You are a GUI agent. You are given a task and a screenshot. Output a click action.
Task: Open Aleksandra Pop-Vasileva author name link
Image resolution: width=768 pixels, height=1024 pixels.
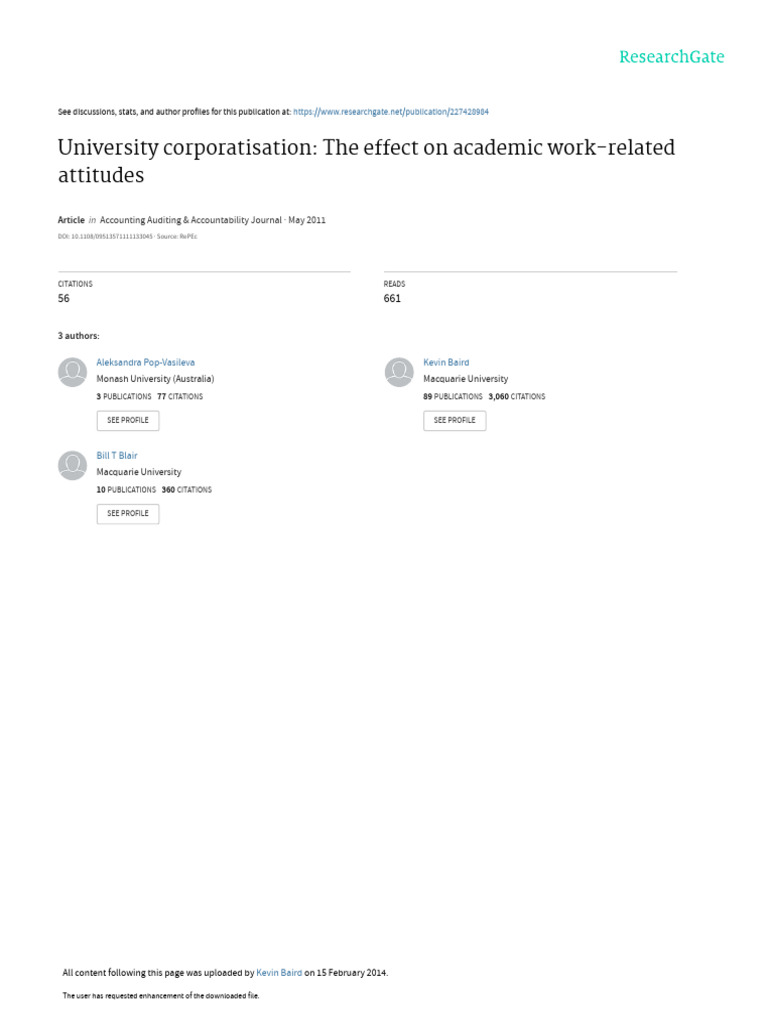pos(146,363)
